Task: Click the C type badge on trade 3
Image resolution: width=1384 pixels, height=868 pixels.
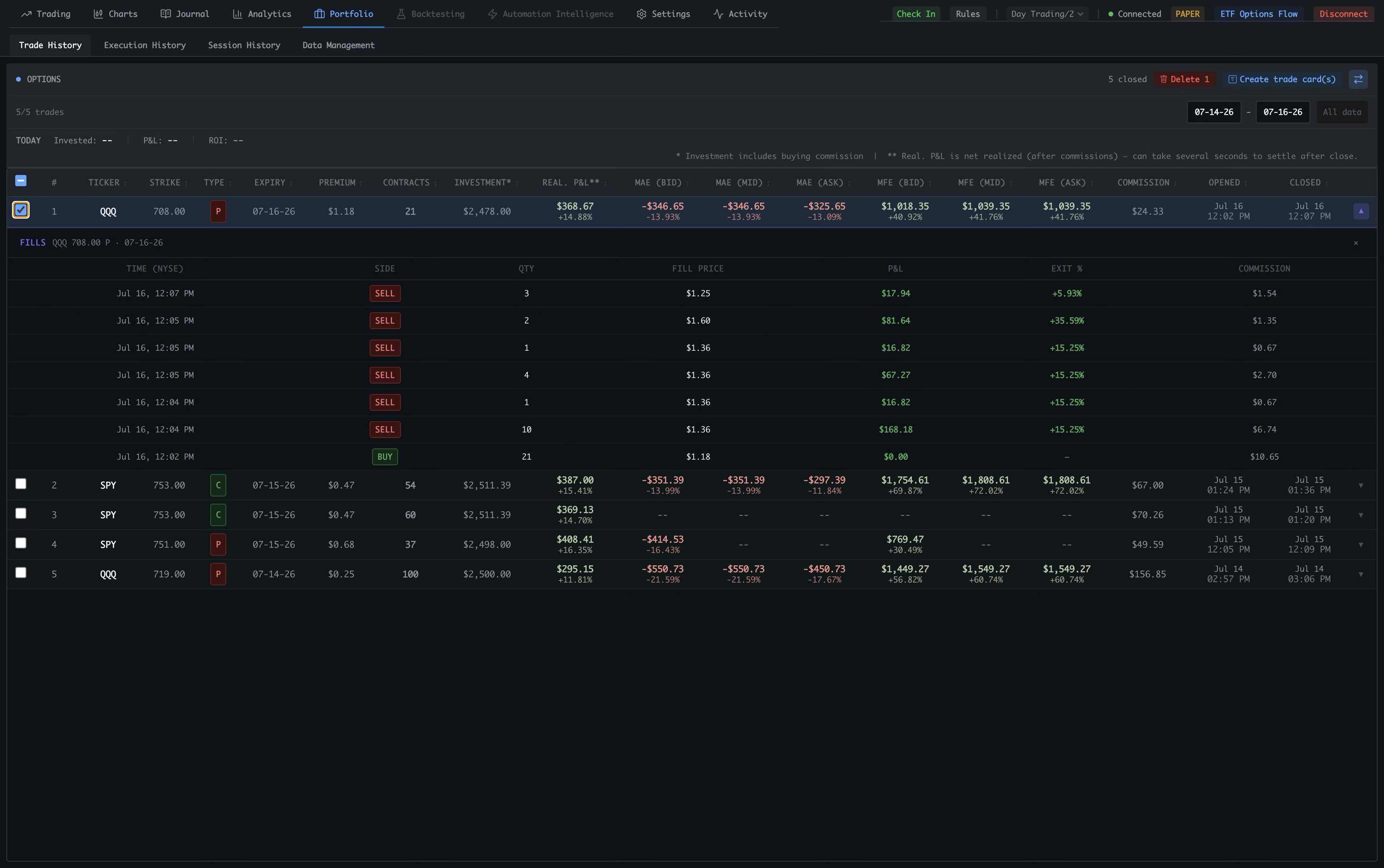Action: point(218,515)
